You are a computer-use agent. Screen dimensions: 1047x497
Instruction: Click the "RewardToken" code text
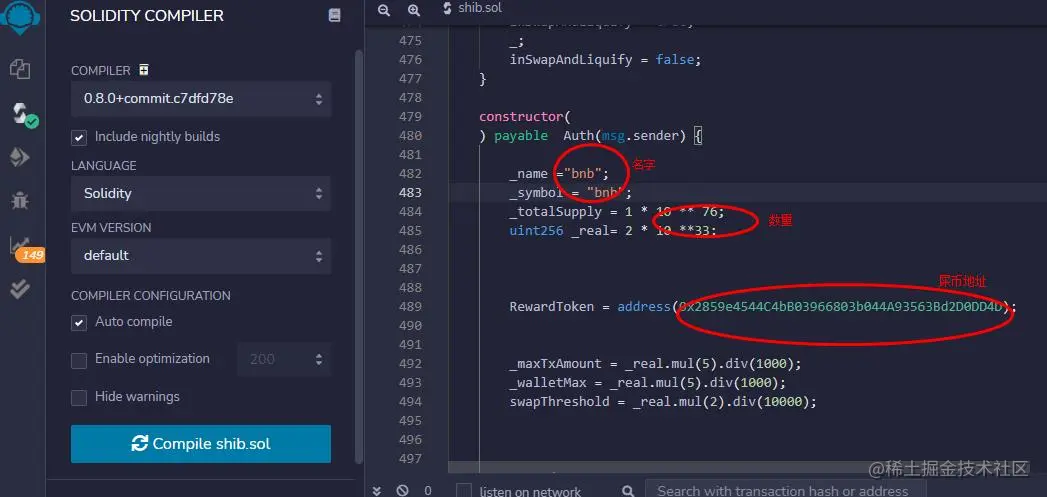(552, 307)
